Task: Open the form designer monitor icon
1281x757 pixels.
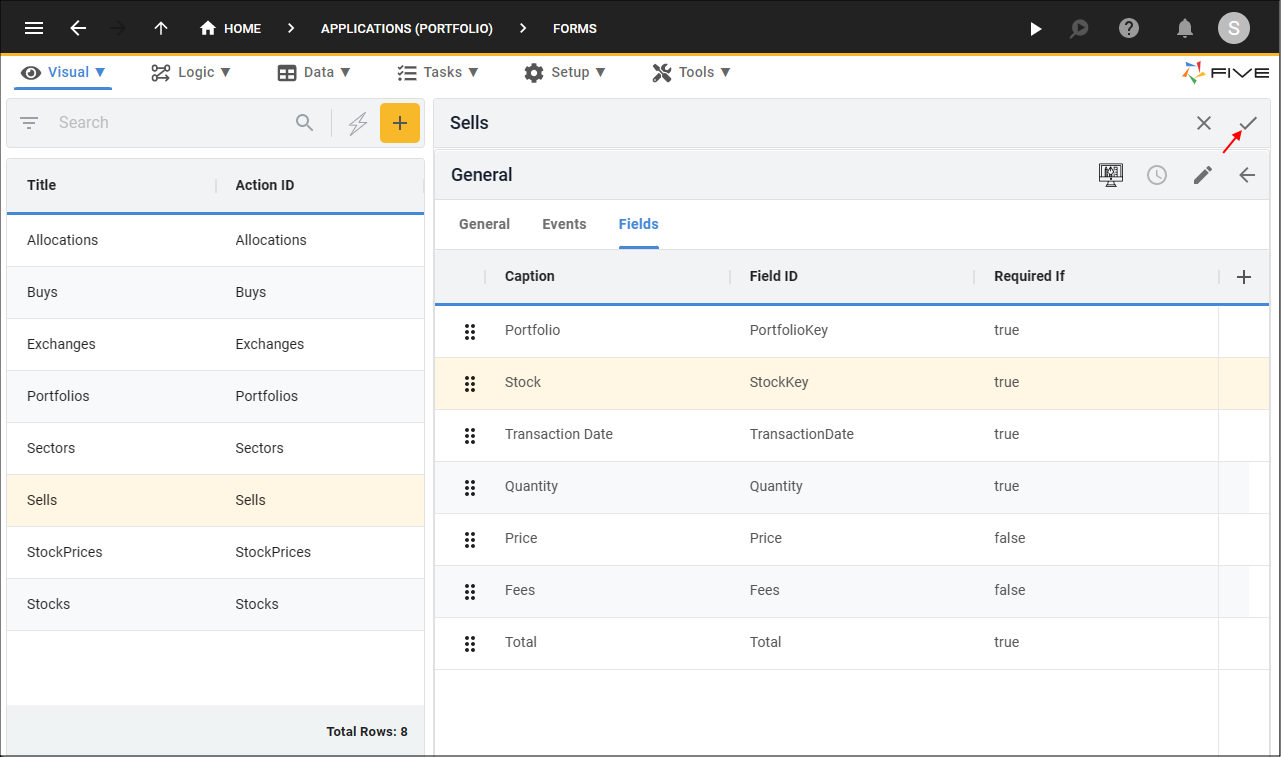Action: (x=1111, y=175)
